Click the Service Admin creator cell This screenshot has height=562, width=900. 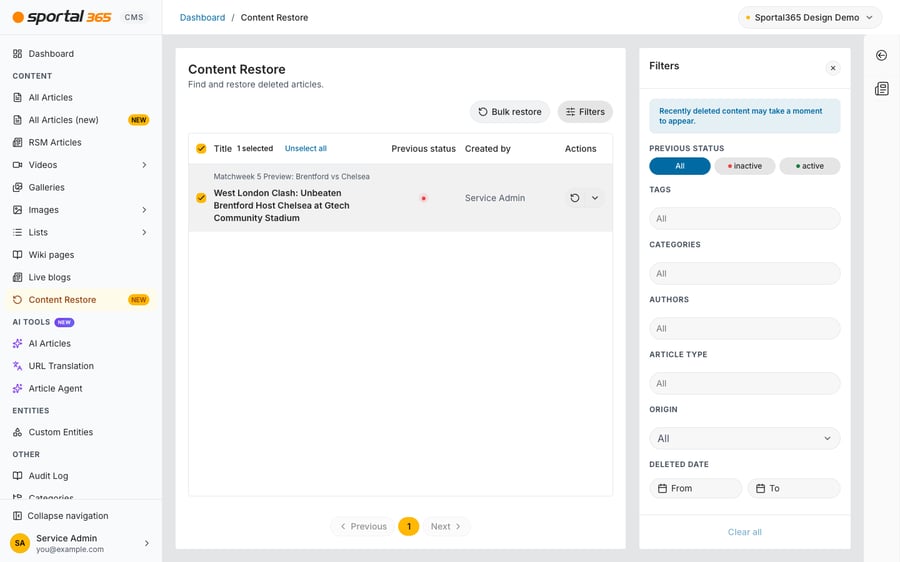tap(495, 198)
